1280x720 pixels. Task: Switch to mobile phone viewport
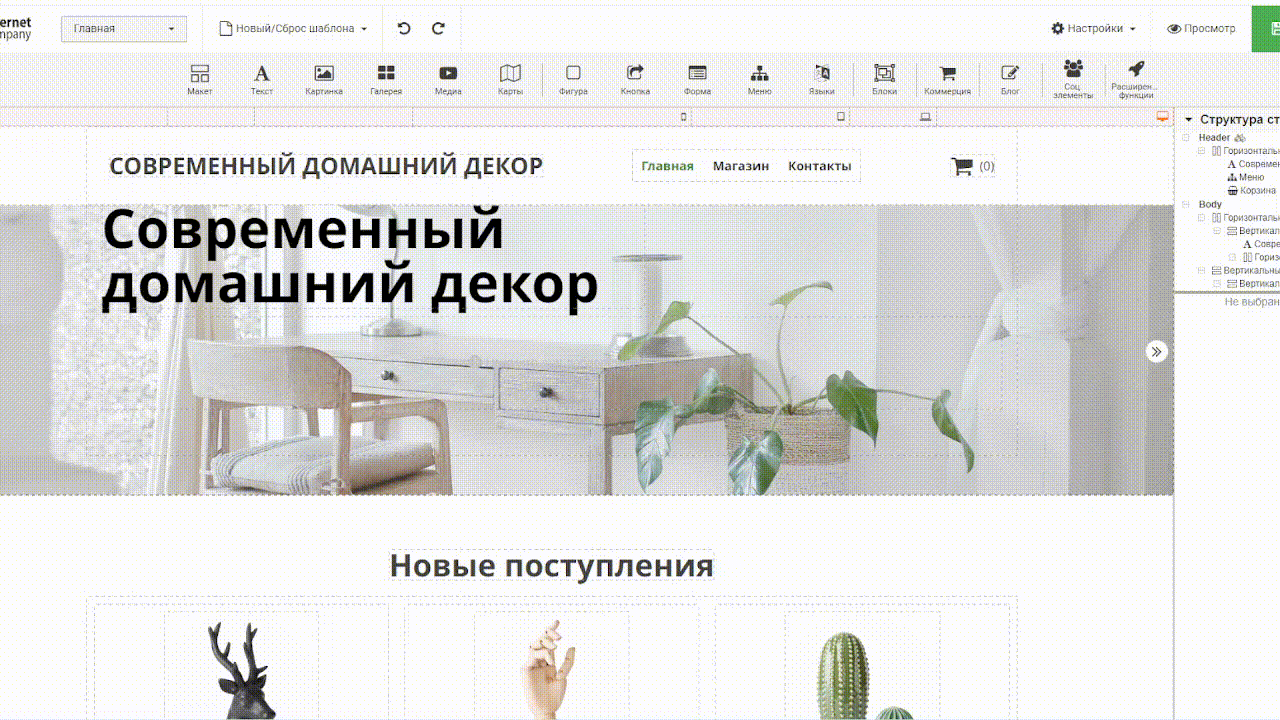[x=684, y=117]
